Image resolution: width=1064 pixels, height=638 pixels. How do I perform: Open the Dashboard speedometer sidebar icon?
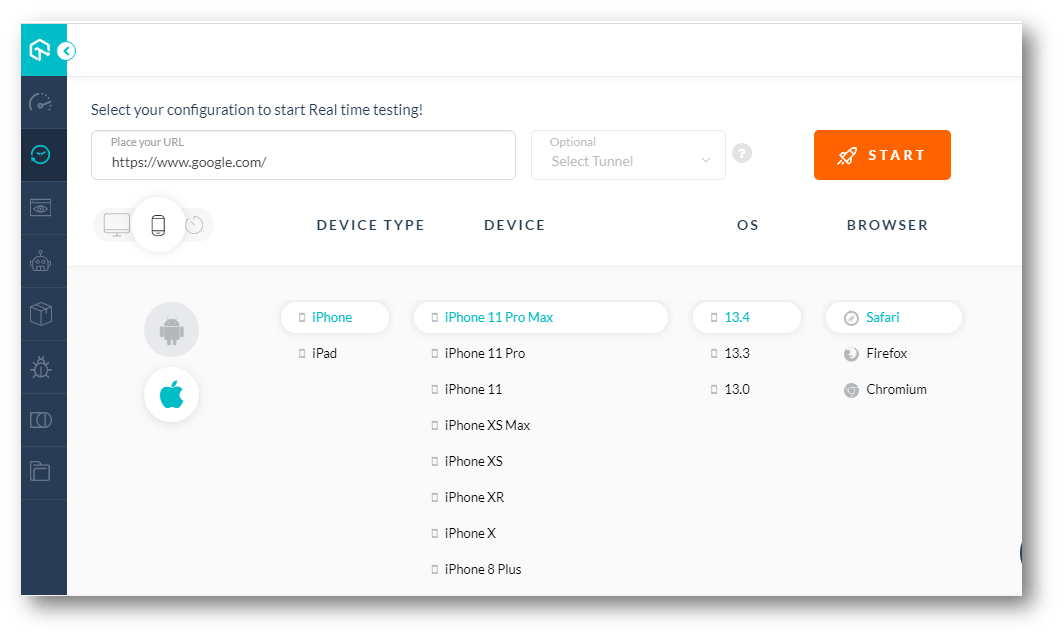click(43, 101)
